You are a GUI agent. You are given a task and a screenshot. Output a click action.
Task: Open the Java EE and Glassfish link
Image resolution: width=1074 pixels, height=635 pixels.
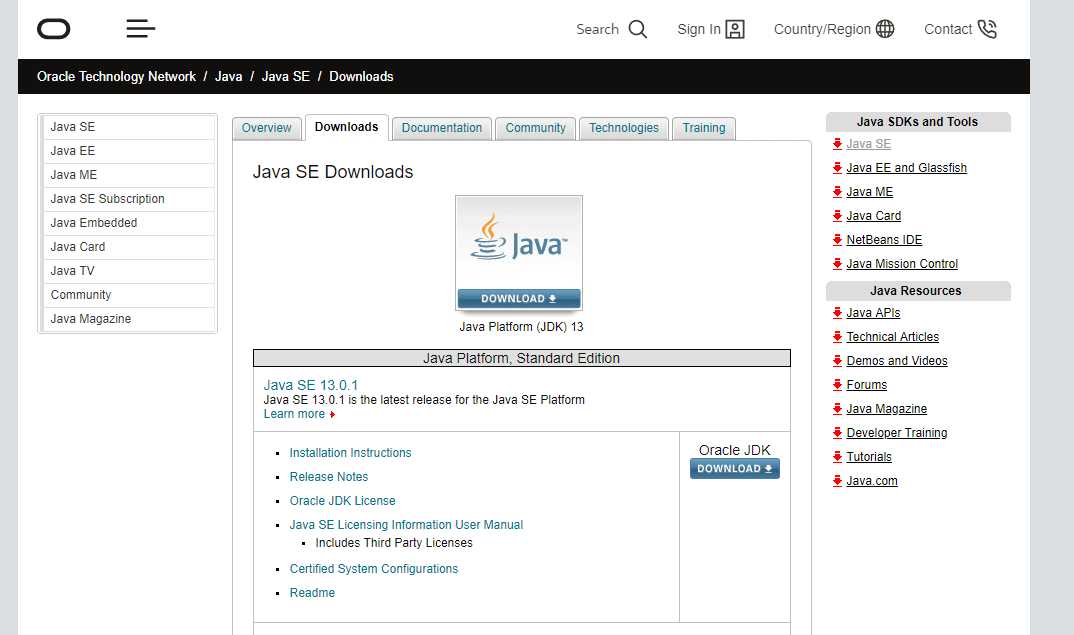point(907,168)
